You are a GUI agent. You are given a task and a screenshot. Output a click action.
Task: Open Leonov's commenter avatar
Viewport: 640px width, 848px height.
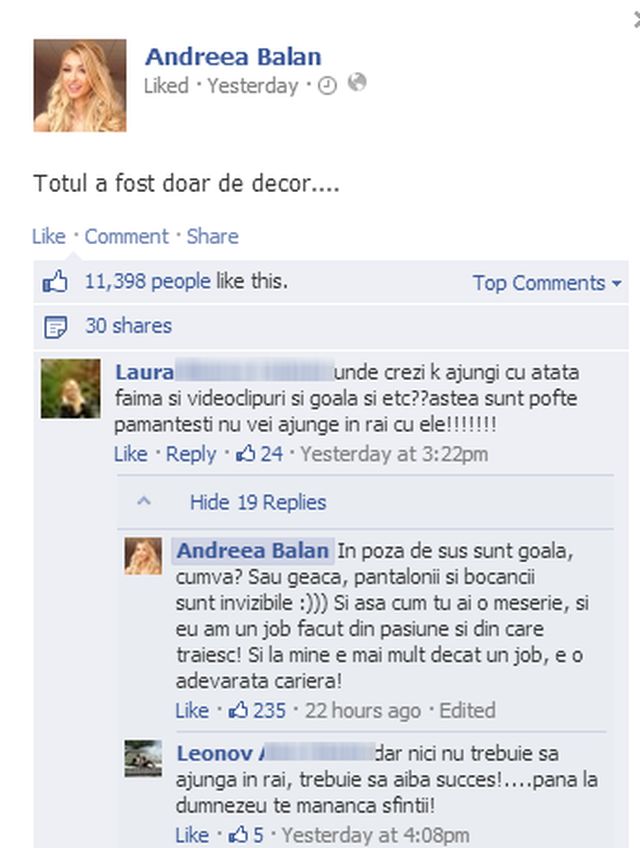(x=143, y=758)
